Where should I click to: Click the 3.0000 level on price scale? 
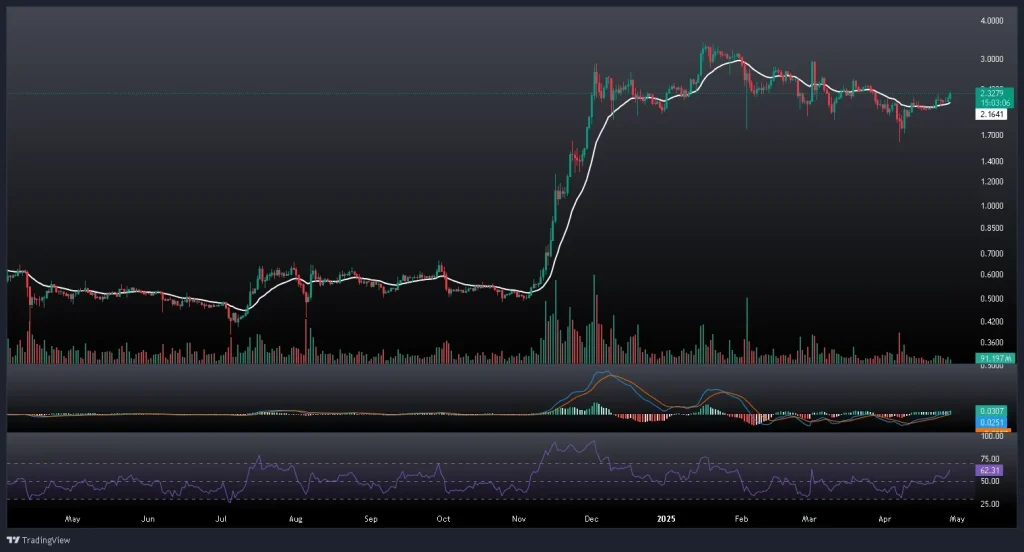993,59
